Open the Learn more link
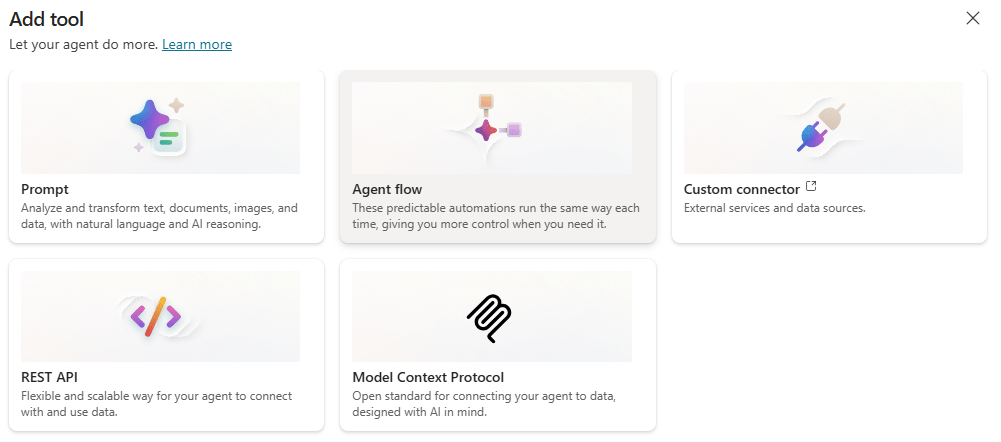The image size is (1001, 442). [197, 45]
